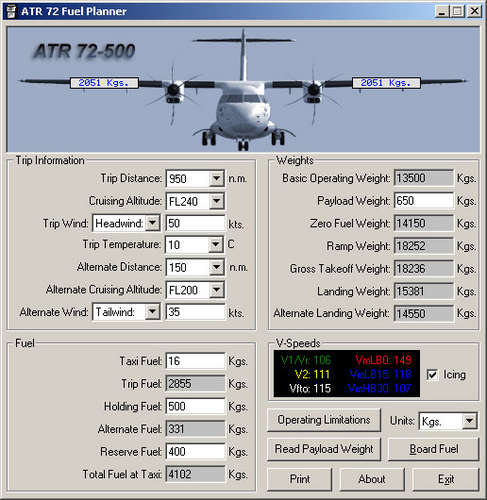Open the Cruising Altitude FL240 dropdown
Screen dimensions: 487x500
click(216, 201)
